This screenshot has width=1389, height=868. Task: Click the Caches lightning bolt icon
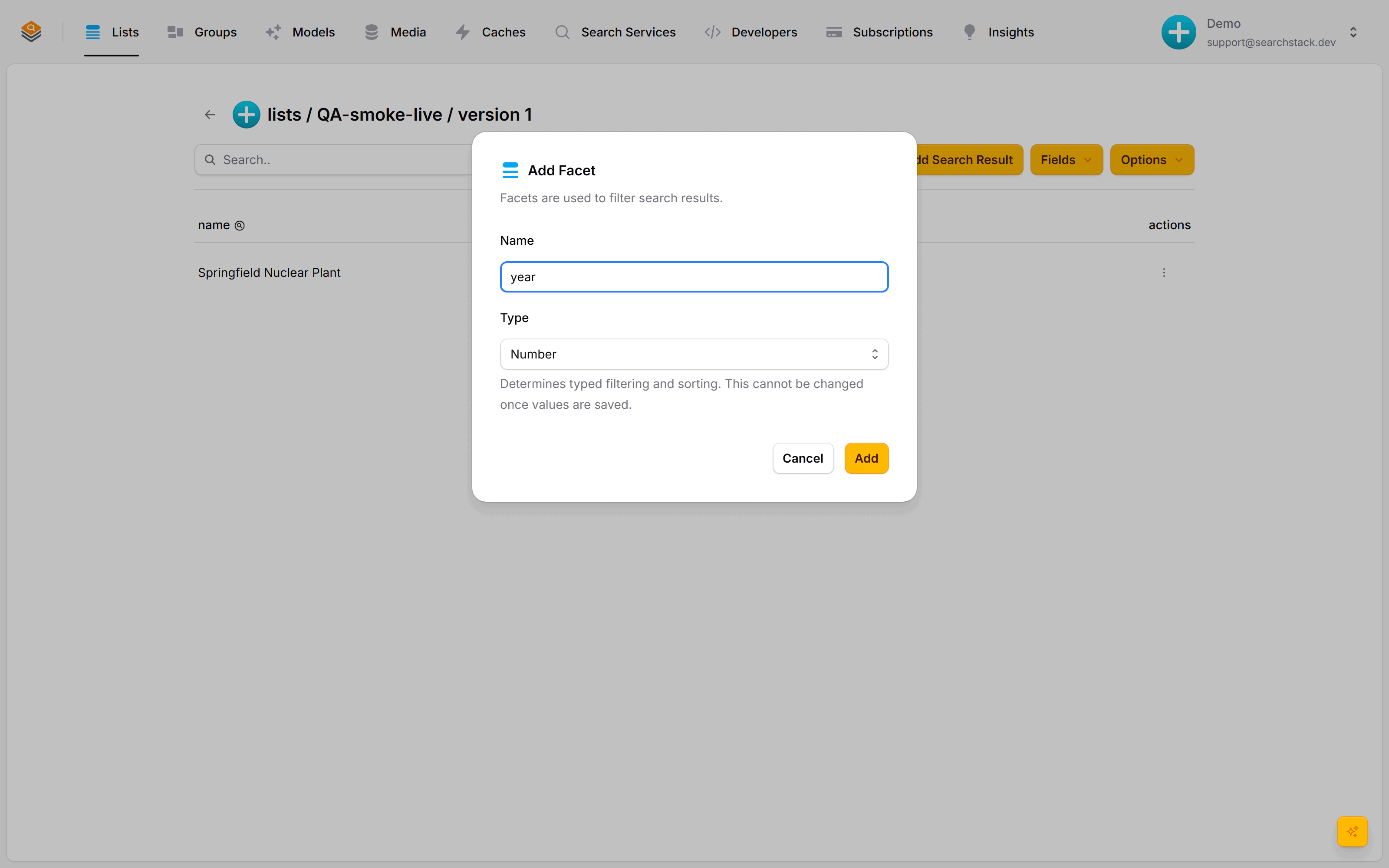coord(463,32)
